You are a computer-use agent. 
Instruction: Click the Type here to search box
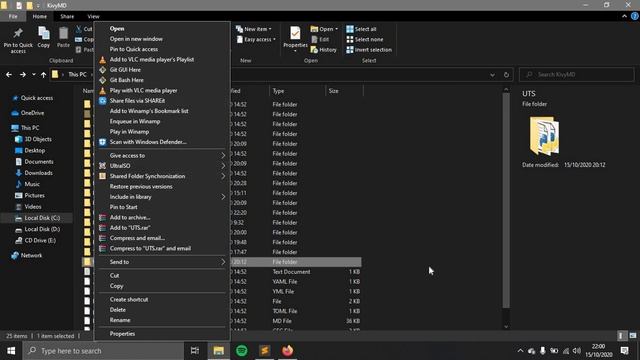click(103, 351)
